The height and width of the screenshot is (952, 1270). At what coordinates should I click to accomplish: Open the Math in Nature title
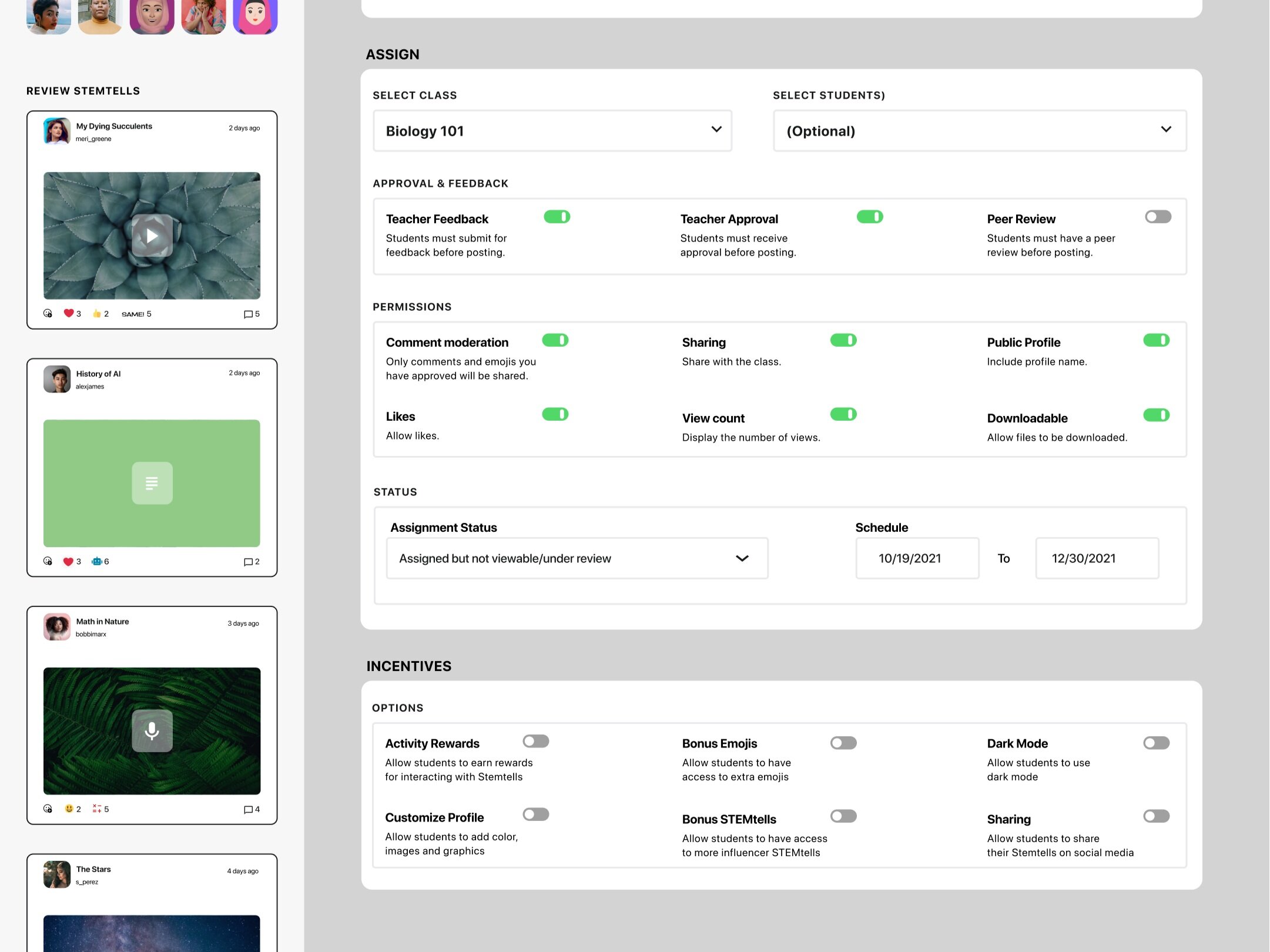(x=102, y=622)
